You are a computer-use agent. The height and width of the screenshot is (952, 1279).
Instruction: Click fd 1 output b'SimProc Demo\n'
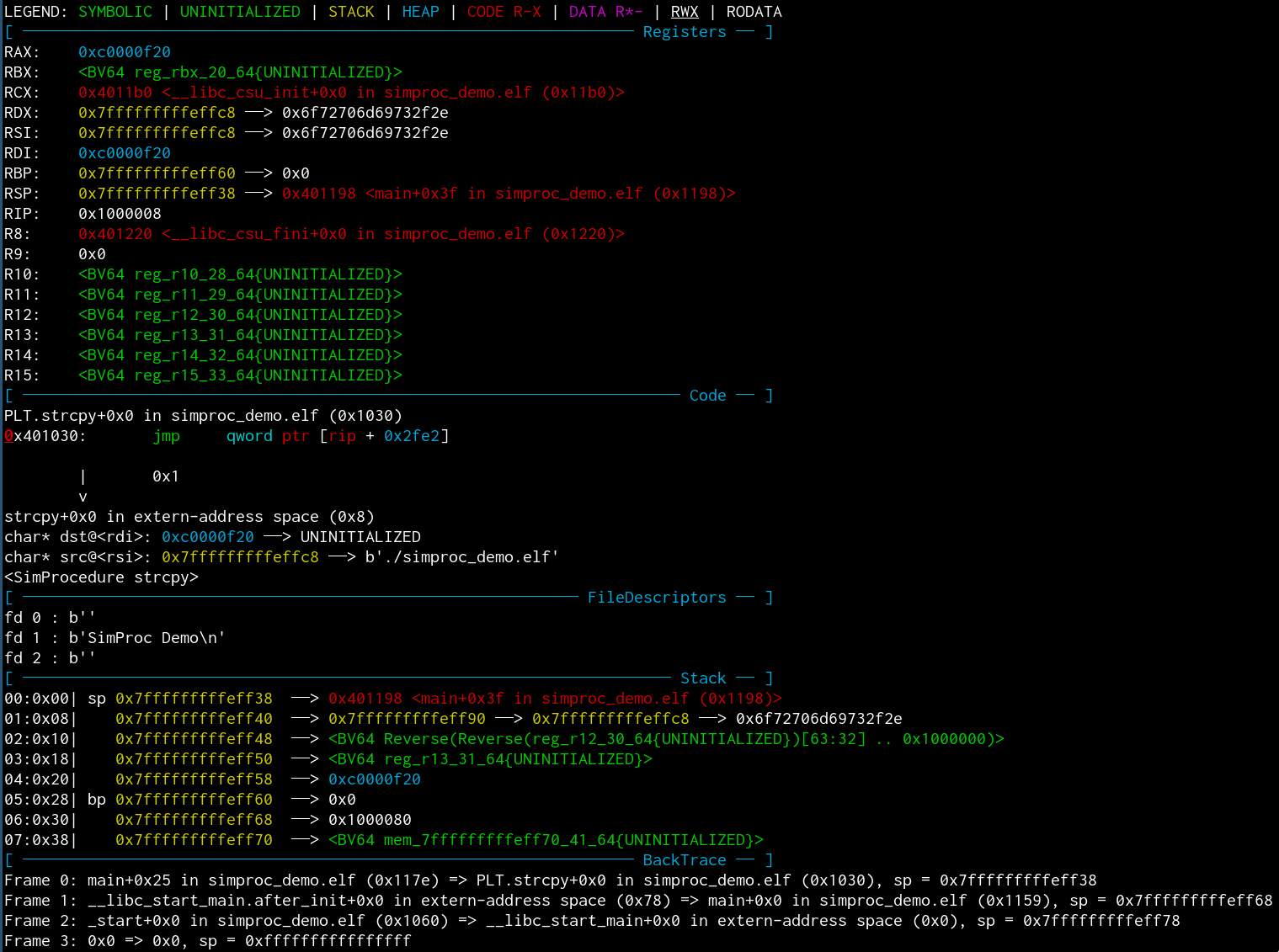(x=147, y=638)
